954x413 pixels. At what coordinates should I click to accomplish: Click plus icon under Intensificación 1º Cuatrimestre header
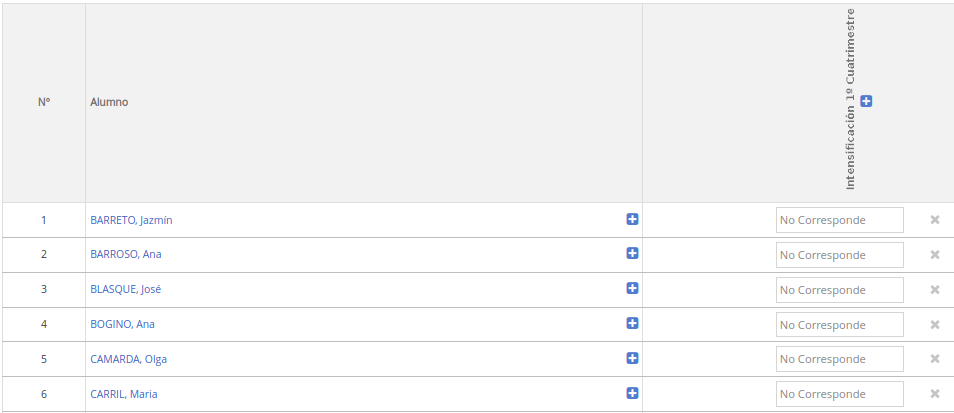866,101
